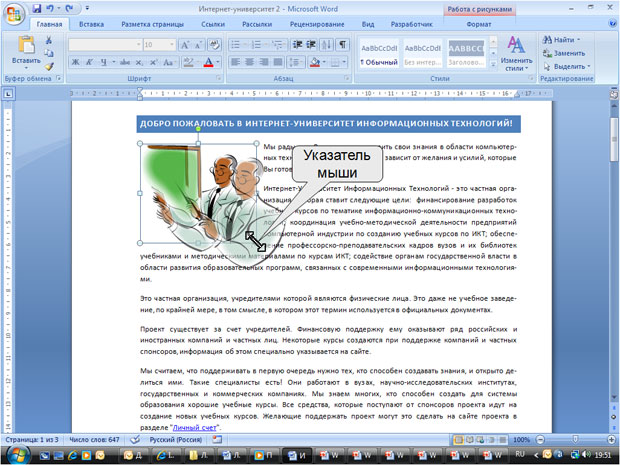
Task: Open the font name combo box dropdown
Action: tap(138, 45)
